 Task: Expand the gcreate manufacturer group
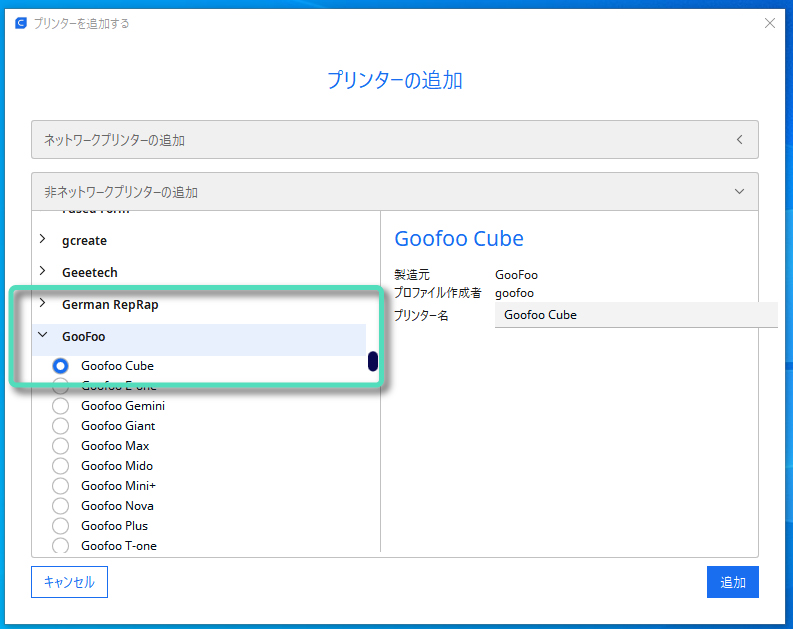click(x=43, y=239)
